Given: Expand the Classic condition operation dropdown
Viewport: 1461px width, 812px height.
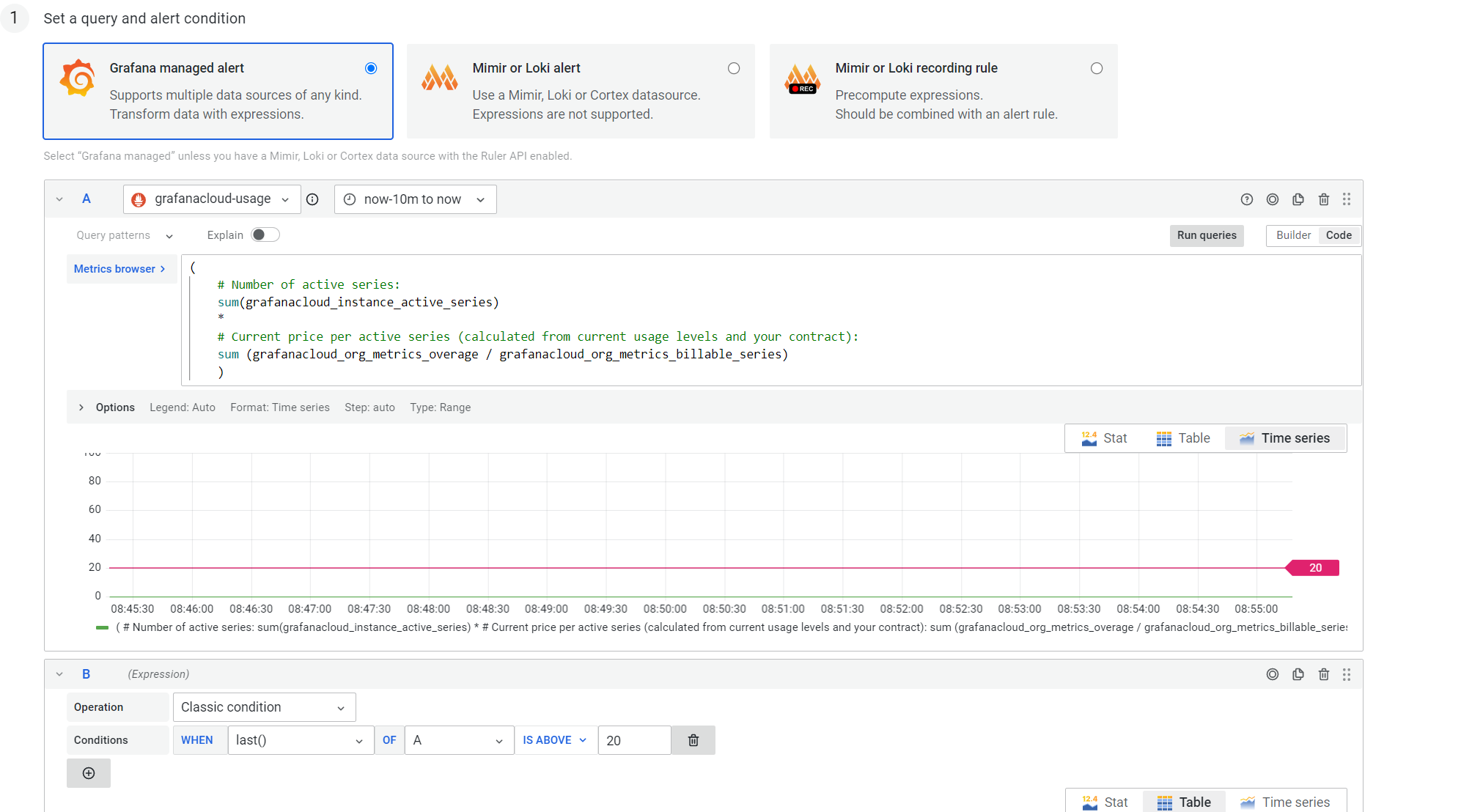Looking at the screenshot, I should click(x=264, y=707).
